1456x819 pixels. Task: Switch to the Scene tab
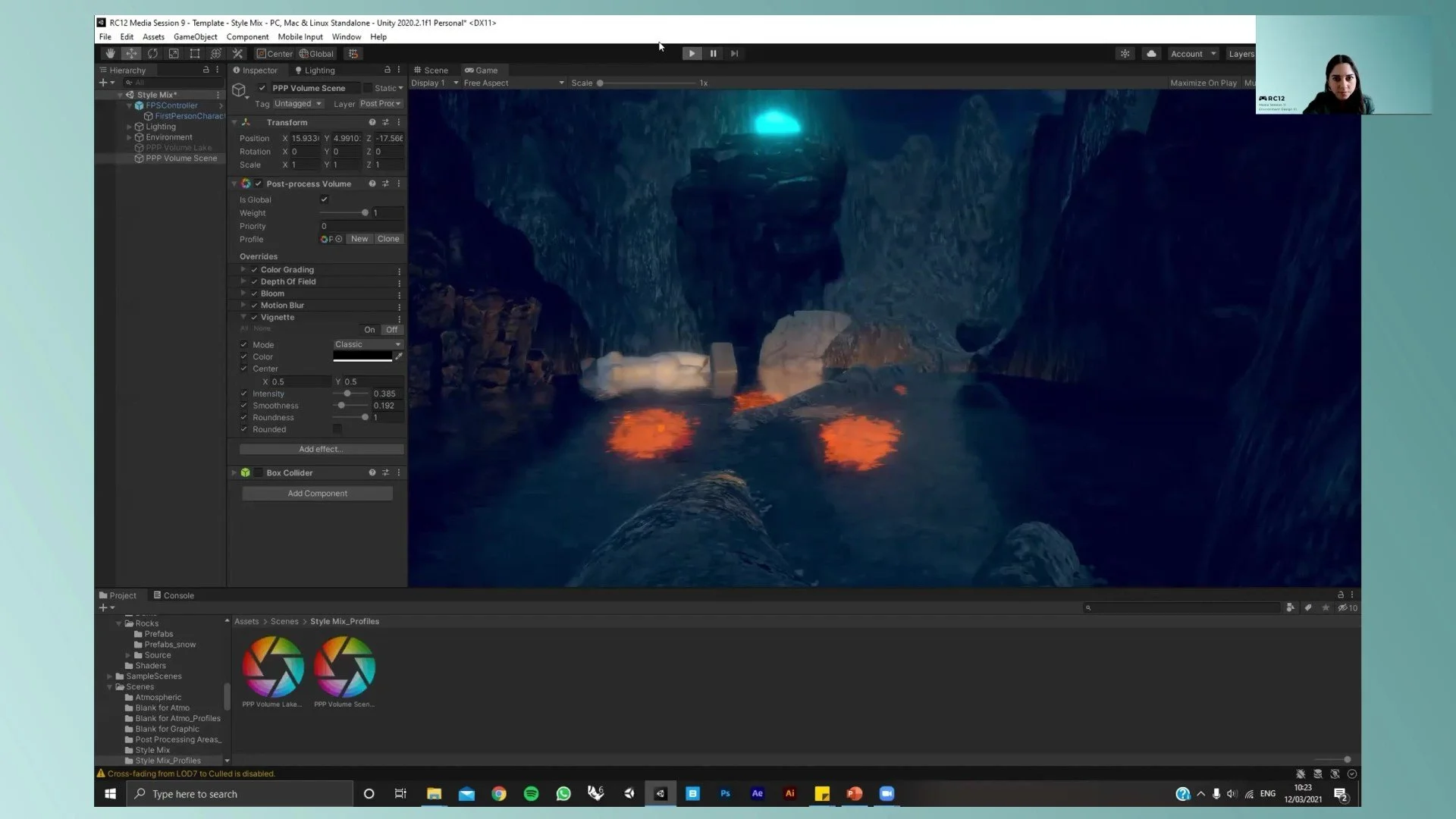[430, 71]
